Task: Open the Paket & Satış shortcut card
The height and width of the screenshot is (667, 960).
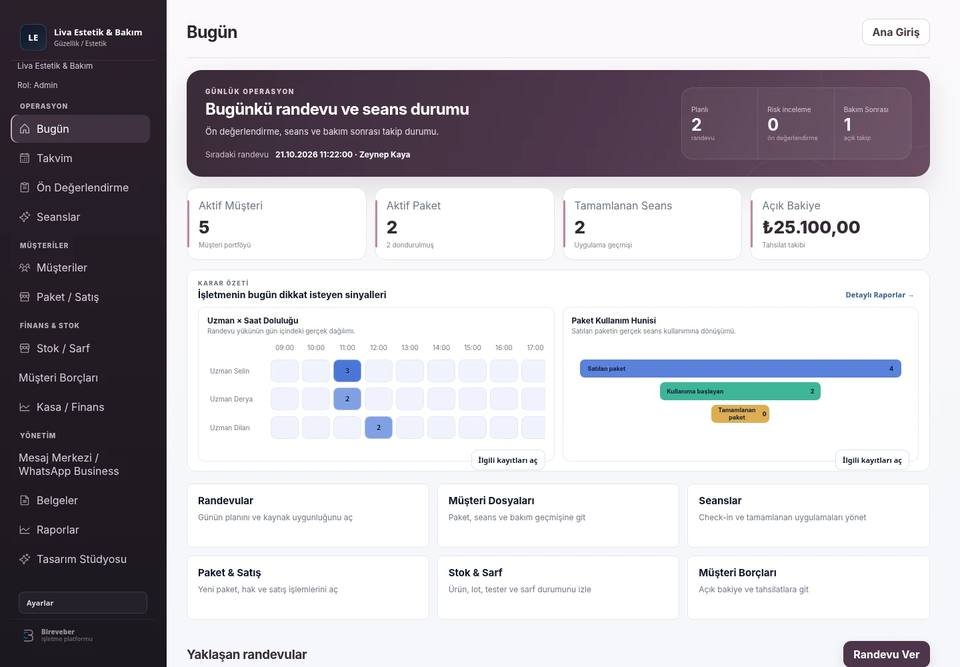Action: (x=308, y=587)
